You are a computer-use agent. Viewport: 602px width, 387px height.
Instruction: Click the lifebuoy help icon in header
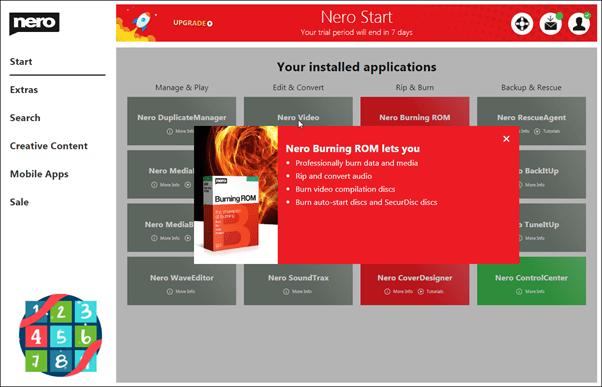click(522, 24)
